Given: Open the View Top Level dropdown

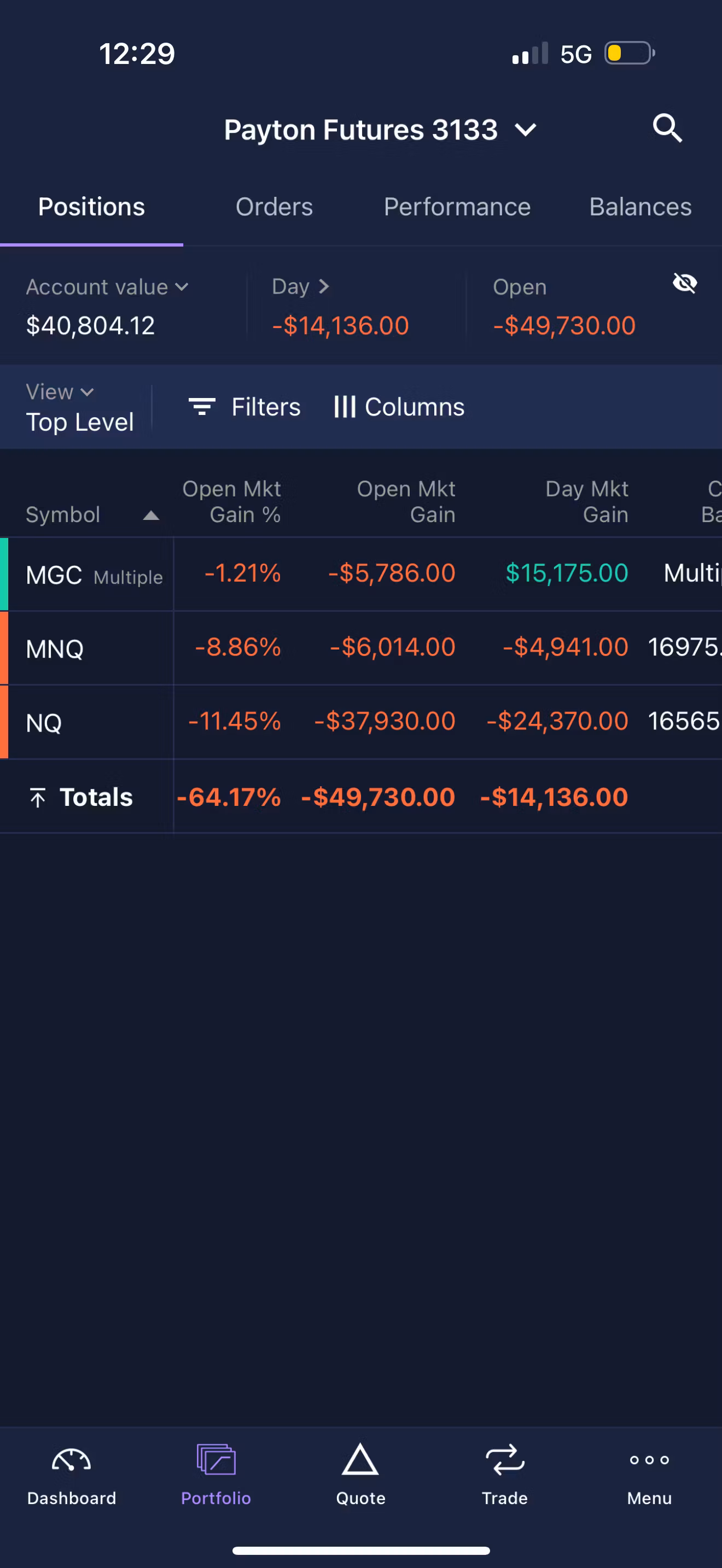Looking at the screenshot, I should coord(80,407).
